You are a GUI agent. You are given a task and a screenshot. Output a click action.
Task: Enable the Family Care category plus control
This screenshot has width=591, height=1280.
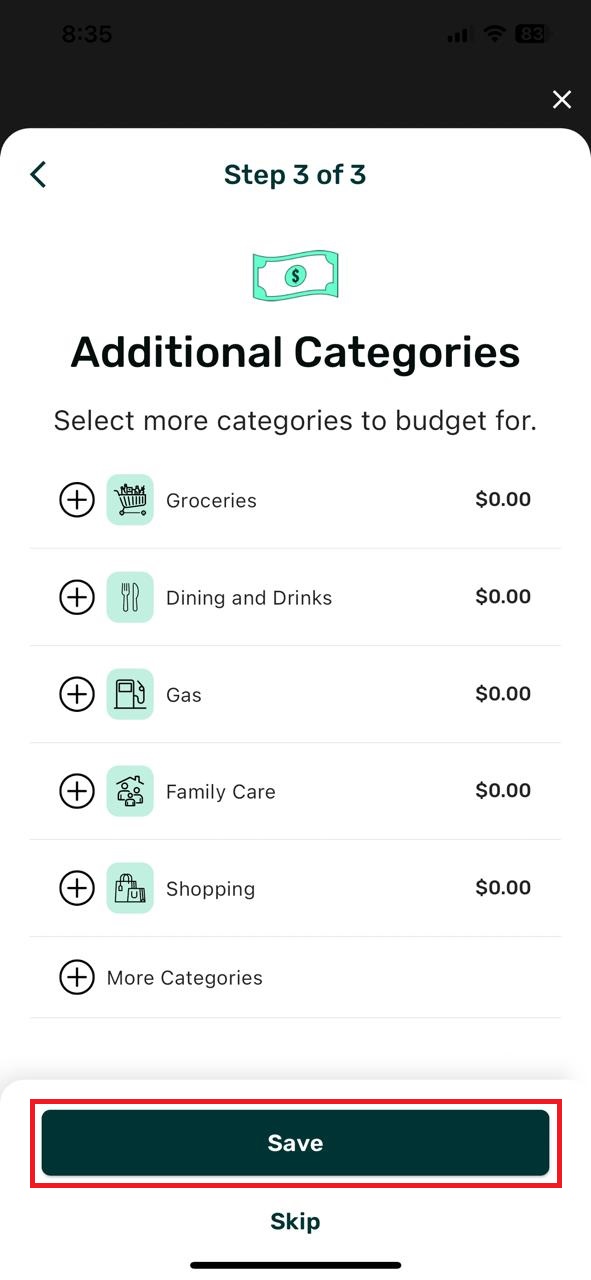[77, 791]
